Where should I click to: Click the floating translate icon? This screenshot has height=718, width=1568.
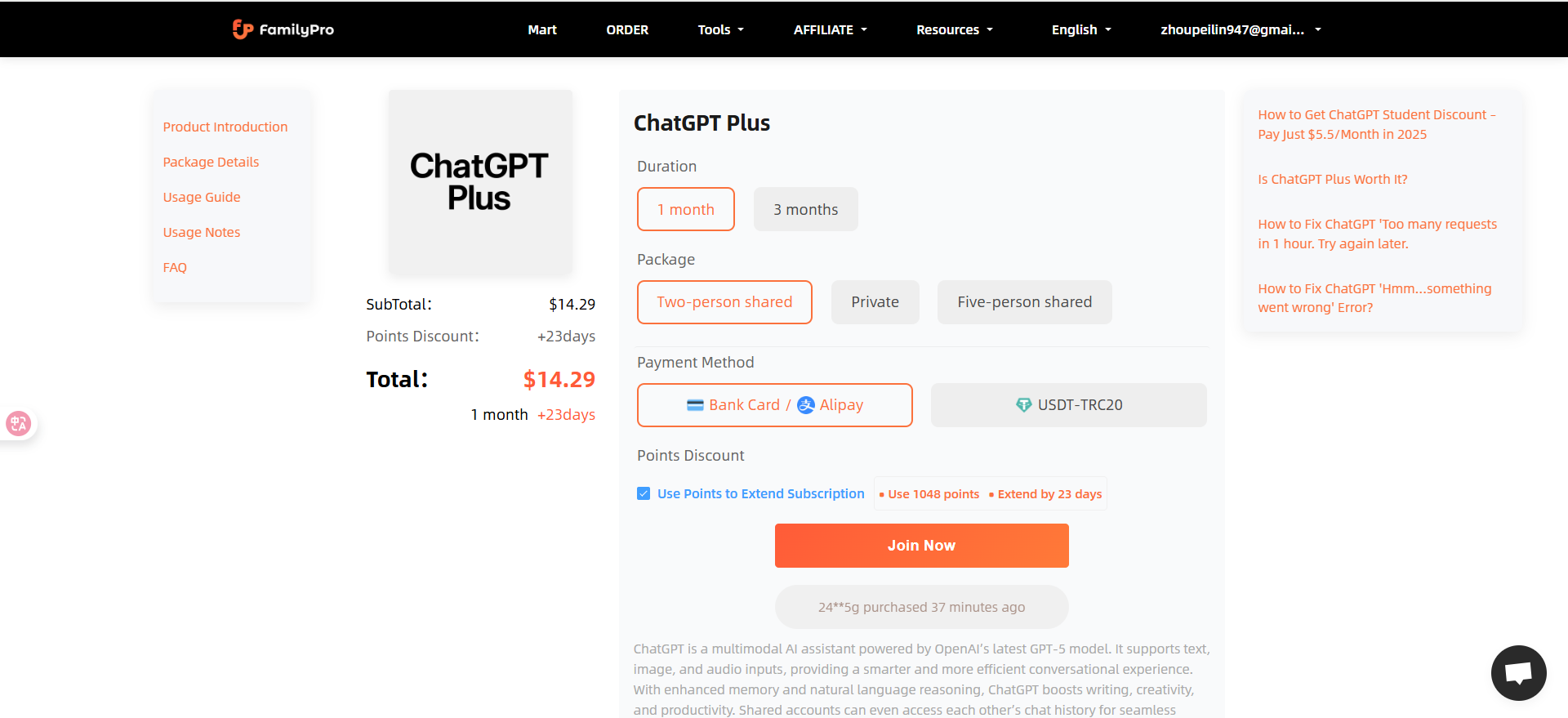[18, 423]
